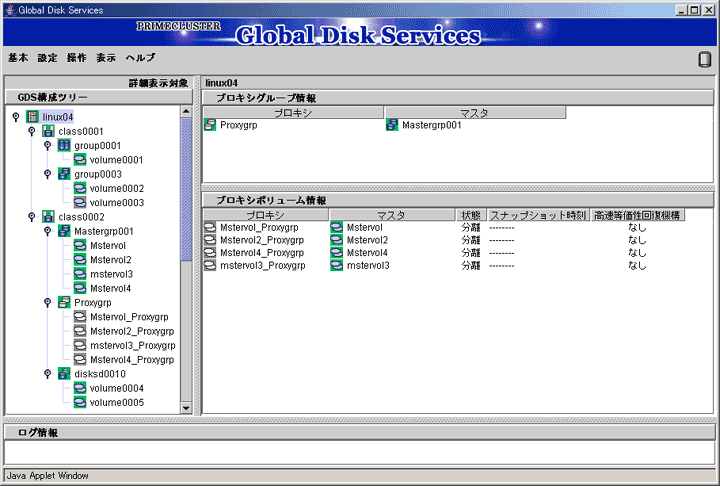Collapse the group0003 node

pyautogui.click(x=47, y=174)
